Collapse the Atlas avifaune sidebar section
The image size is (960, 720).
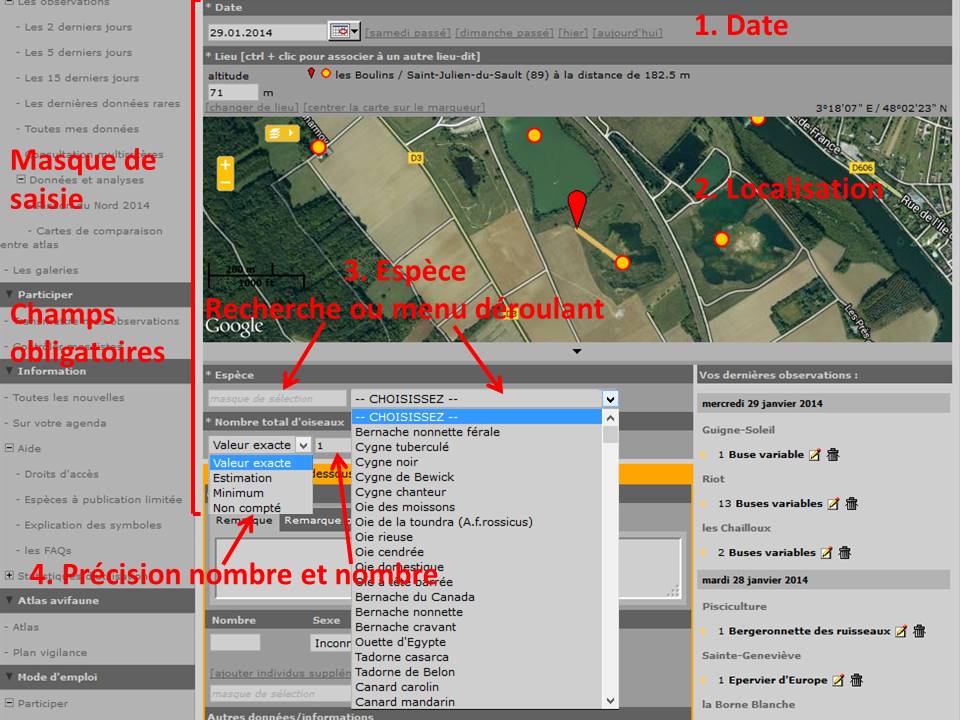9,601
